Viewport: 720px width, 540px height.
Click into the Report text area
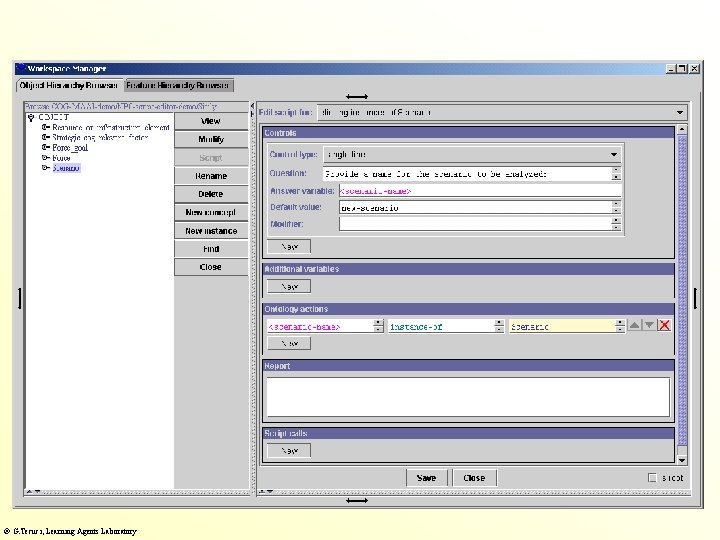467,396
